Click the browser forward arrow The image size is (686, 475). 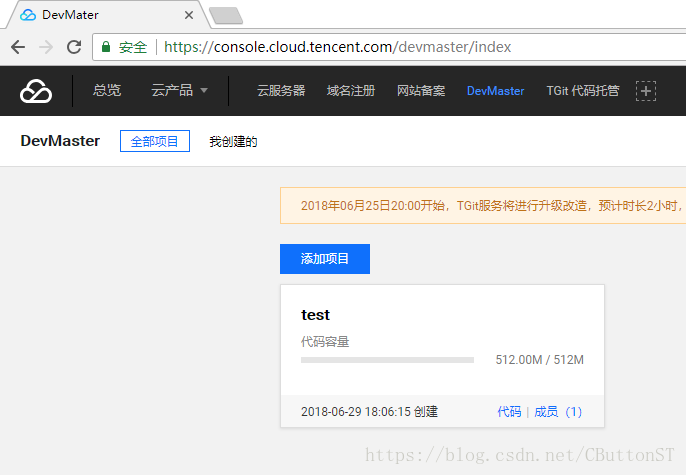(46, 47)
